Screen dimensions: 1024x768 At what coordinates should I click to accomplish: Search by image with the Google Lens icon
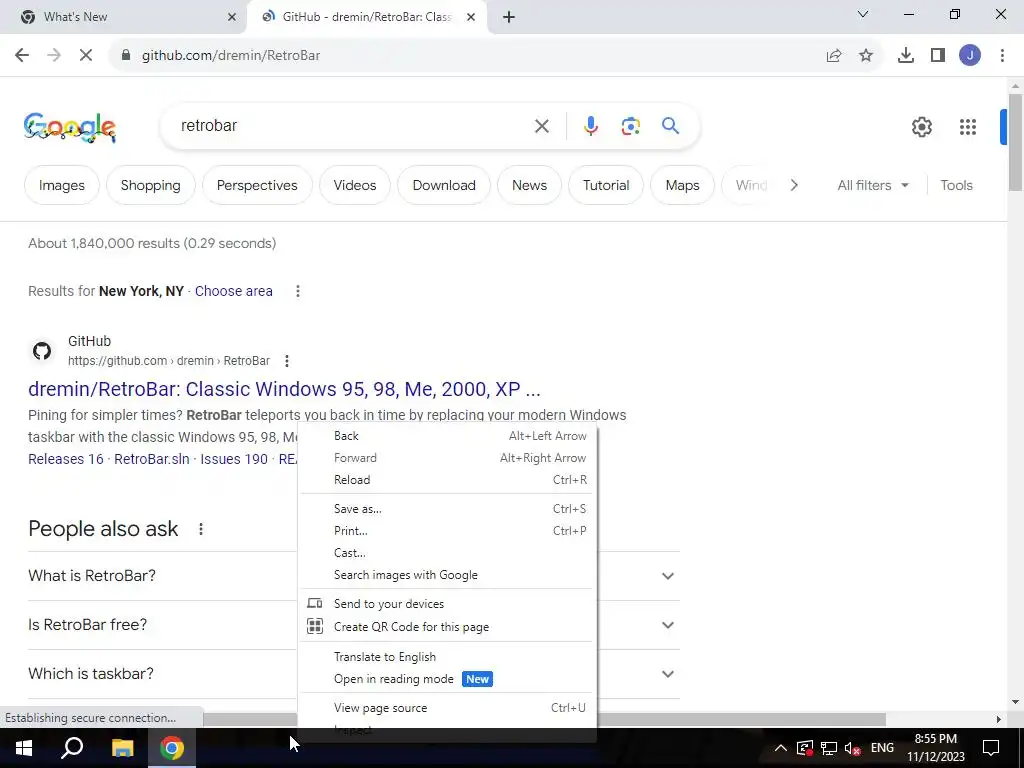coord(631,126)
